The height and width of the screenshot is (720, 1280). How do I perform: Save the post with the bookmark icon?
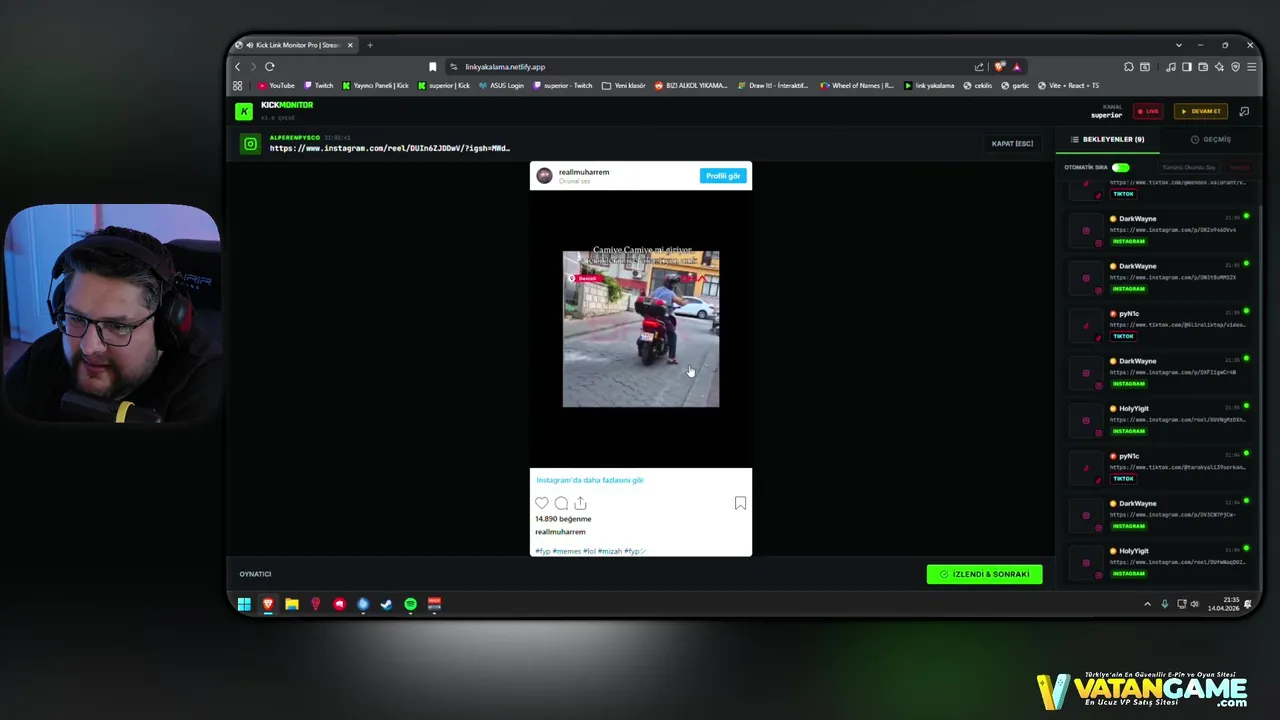click(740, 503)
